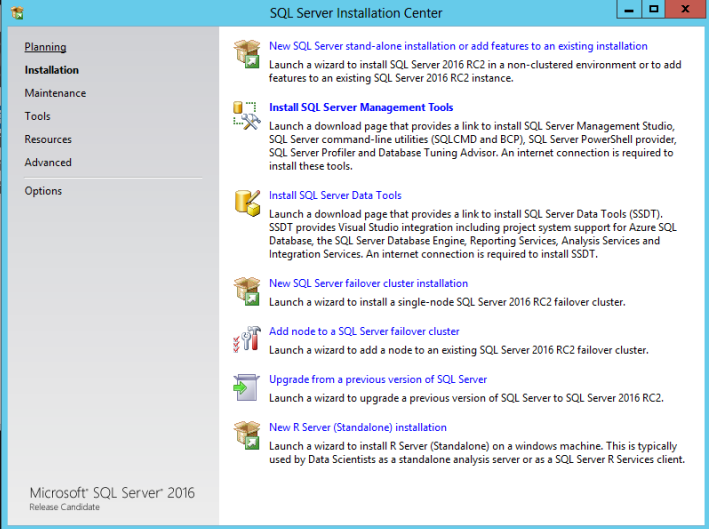Open the Tools section

[x=38, y=116]
